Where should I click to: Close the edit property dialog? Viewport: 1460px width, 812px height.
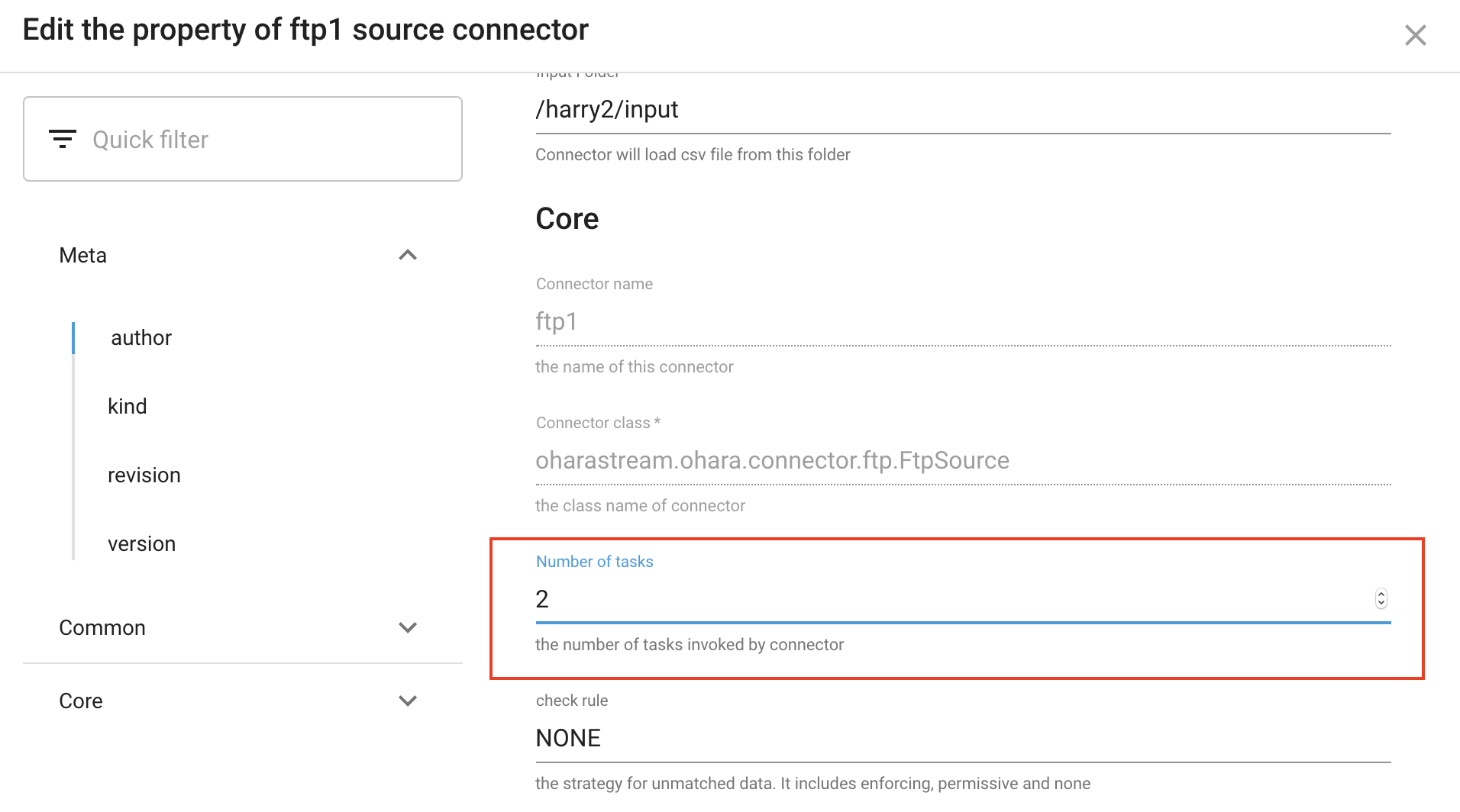pos(1415,35)
